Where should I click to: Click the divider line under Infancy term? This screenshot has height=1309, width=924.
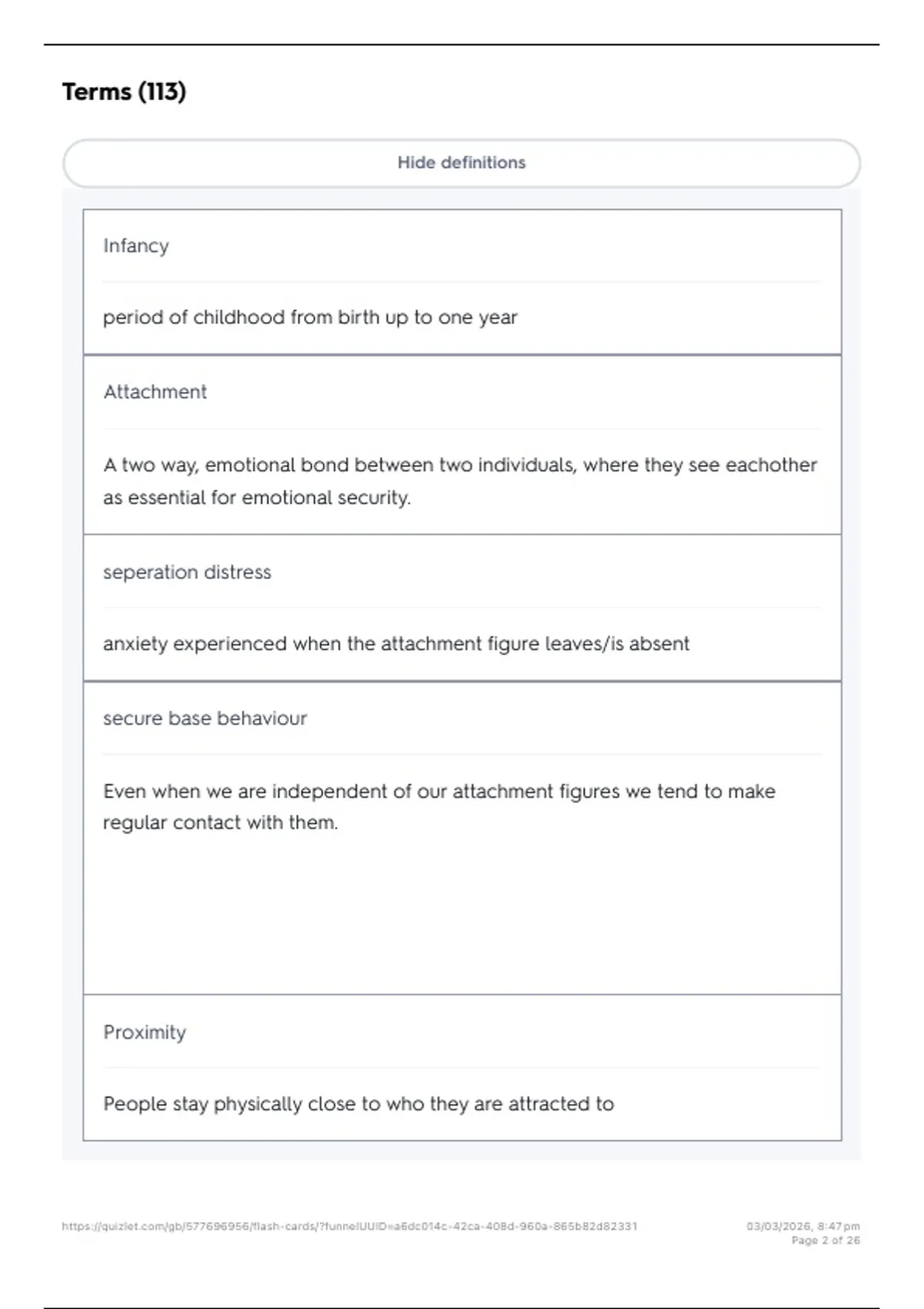462,282
